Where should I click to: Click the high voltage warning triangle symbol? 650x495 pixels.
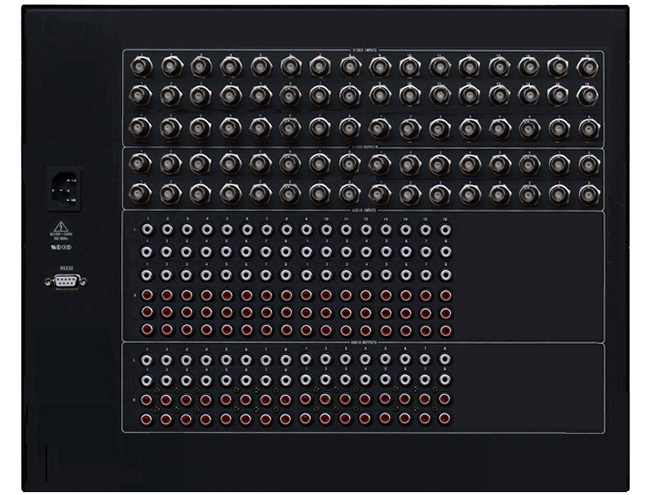[x=61, y=226]
